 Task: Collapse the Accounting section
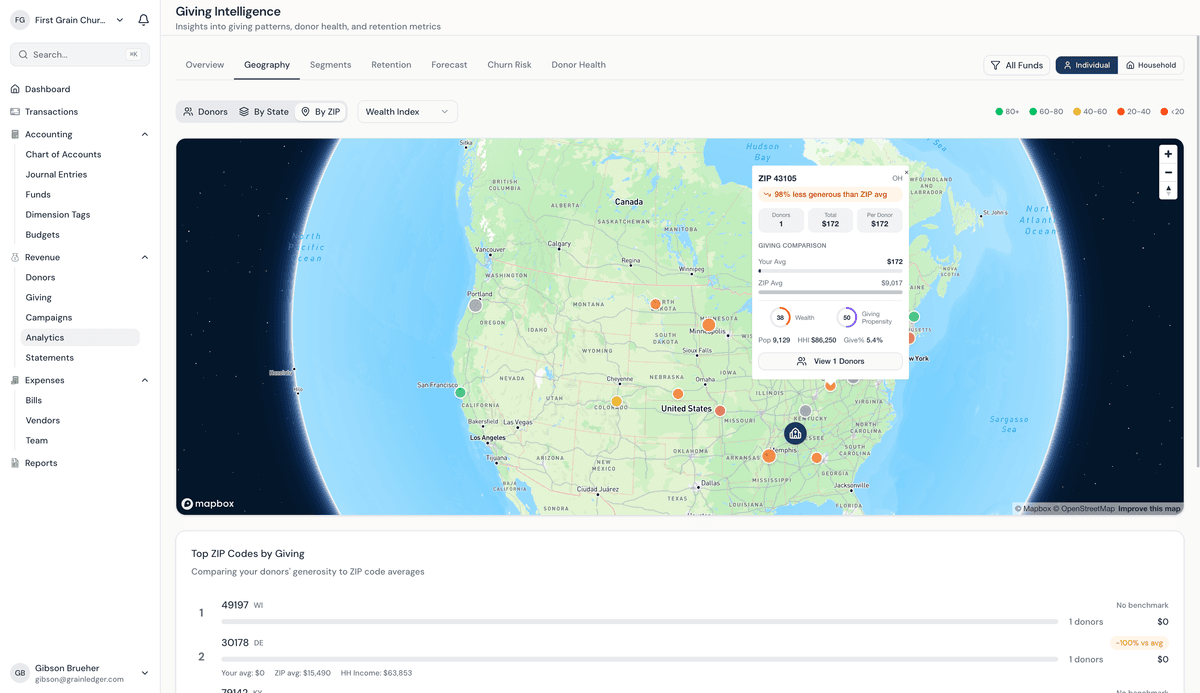point(144,134)
